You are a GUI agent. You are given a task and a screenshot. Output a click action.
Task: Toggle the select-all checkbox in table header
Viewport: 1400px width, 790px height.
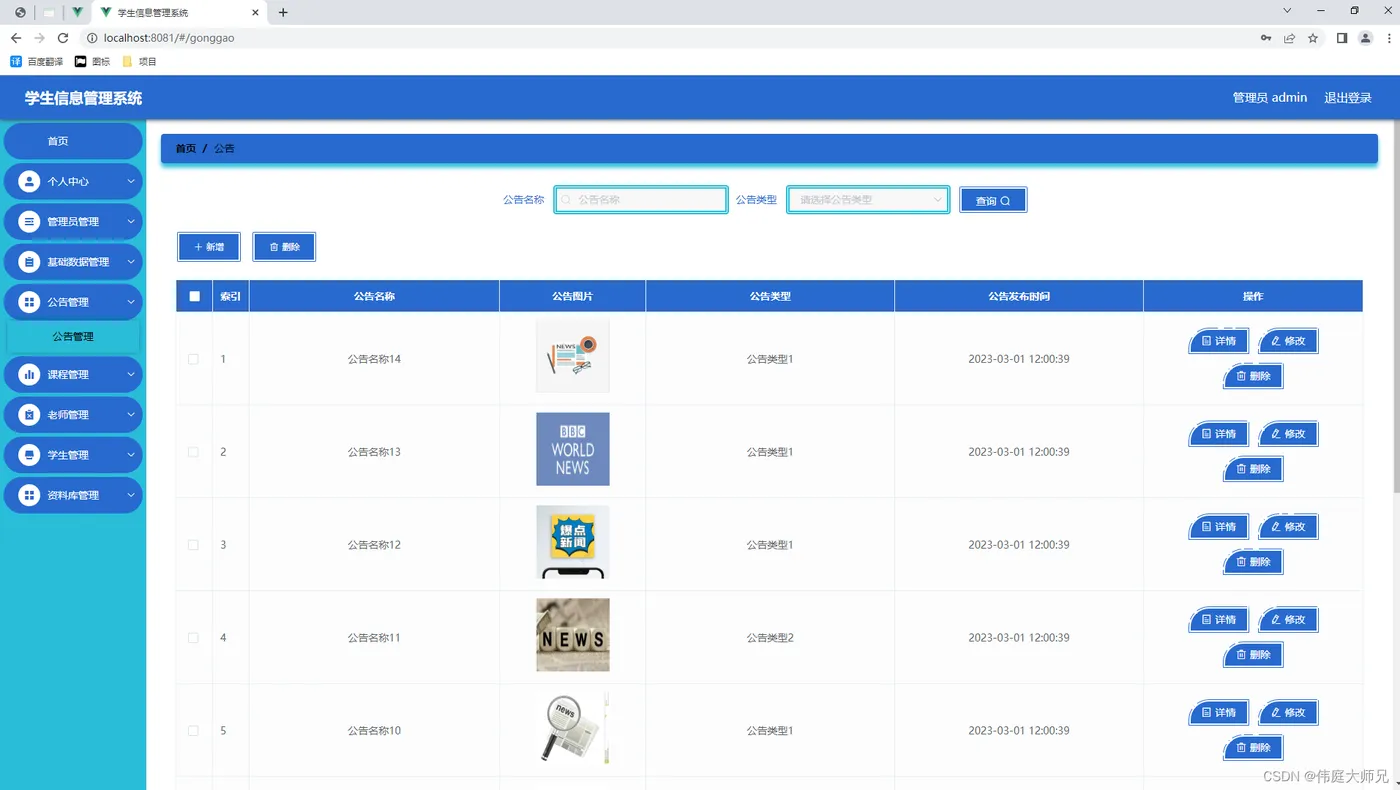(194, 296)
